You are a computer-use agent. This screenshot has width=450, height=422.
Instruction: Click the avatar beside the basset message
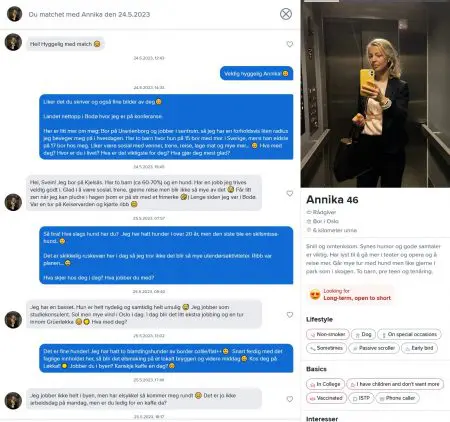[13, 320]
